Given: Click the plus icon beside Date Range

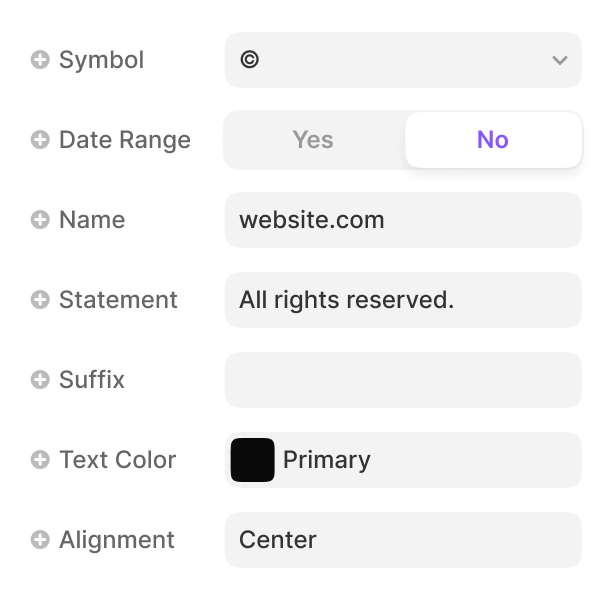Looking at the screenshot, I should (40, 140).
